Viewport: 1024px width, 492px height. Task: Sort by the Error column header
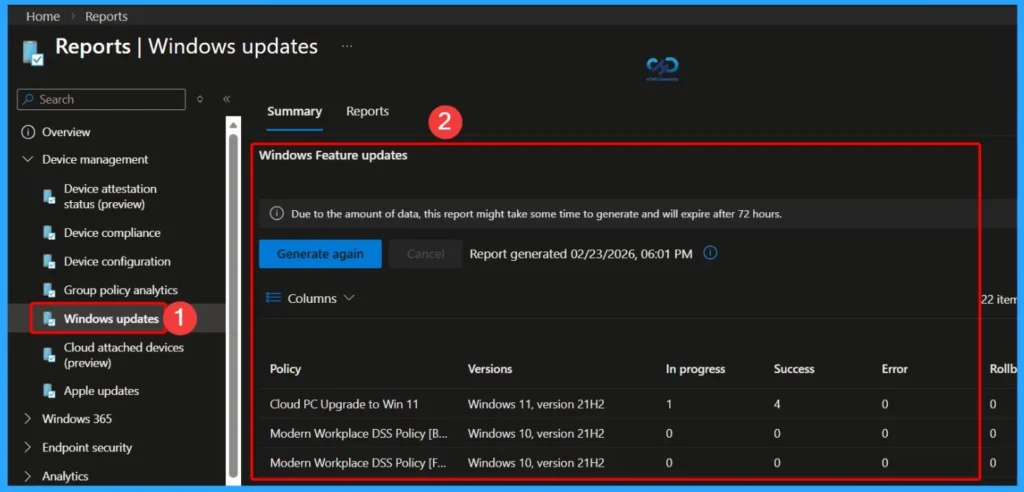click(x=895, y=369)
